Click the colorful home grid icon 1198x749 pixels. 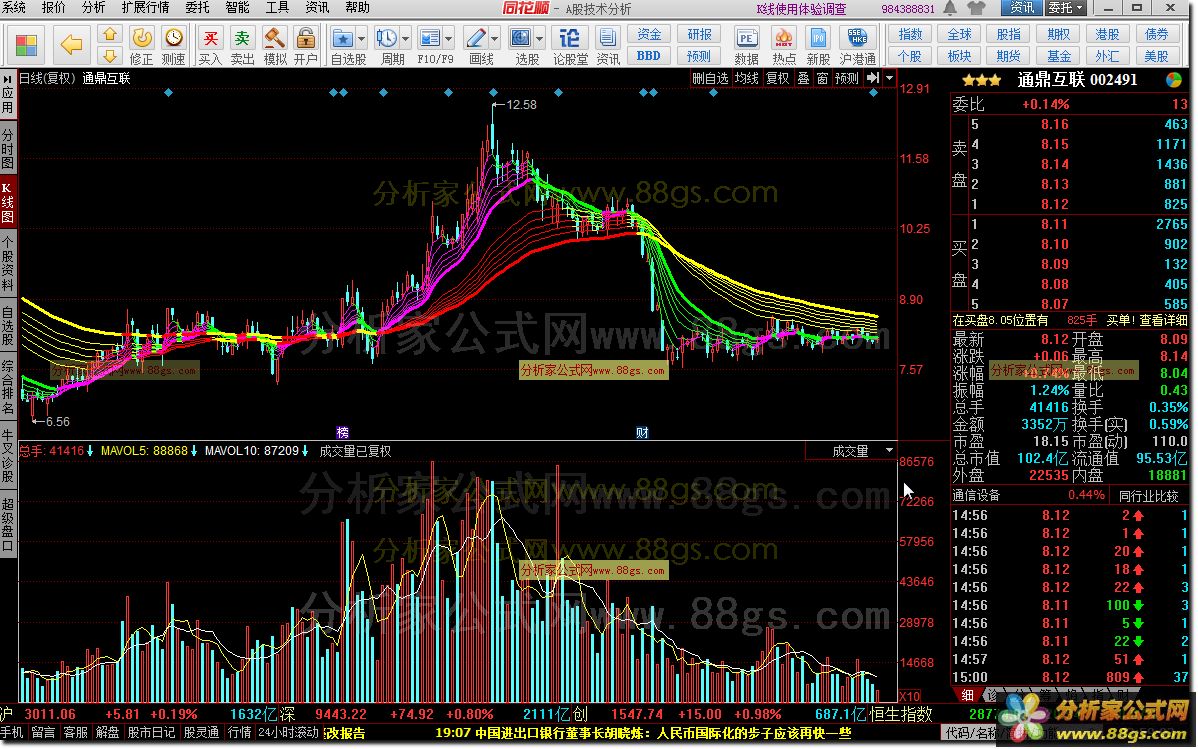click(x=26, y=44)
